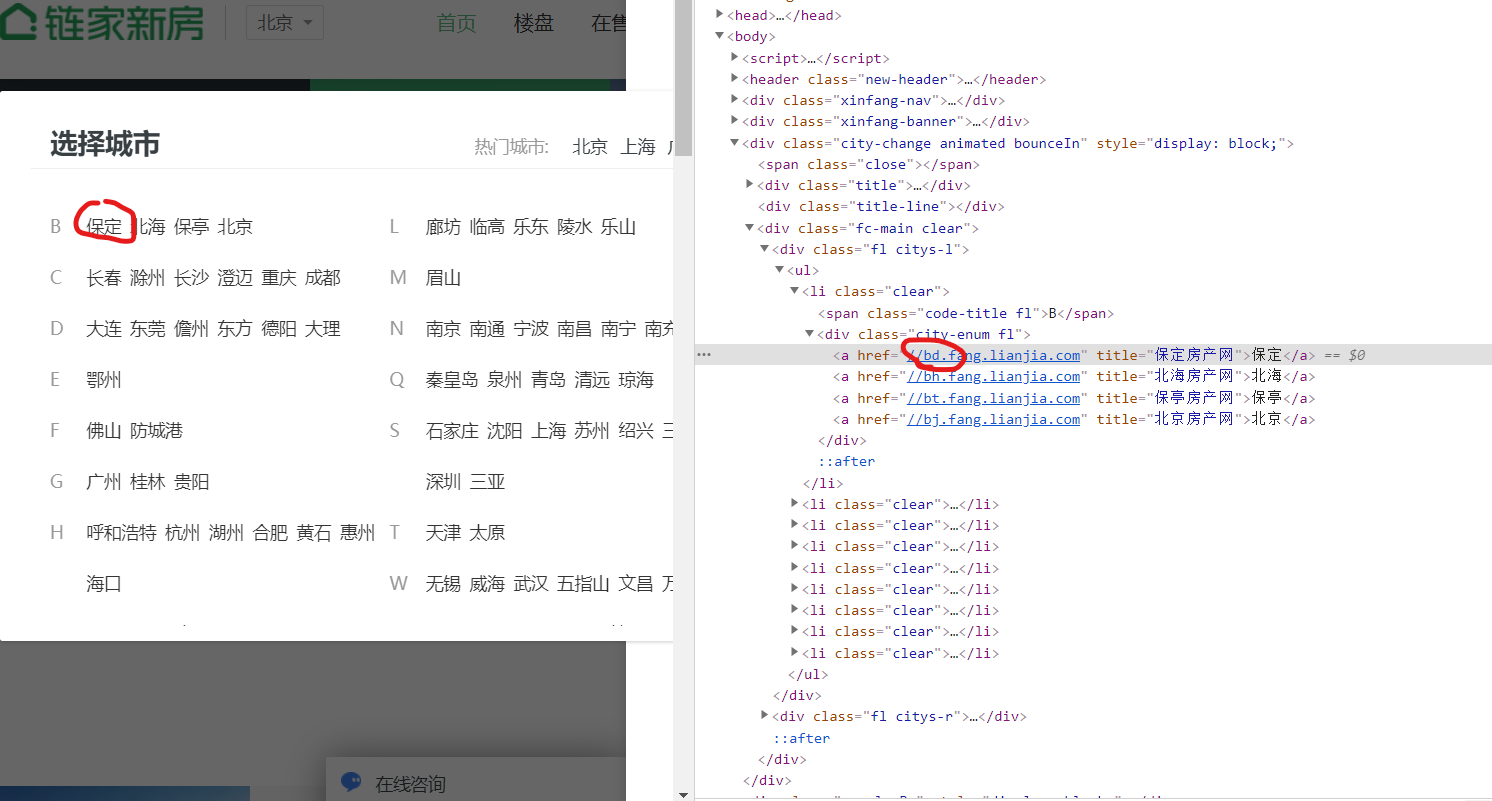The width and height of the screenshot is (1492, 801).
Task: Expand the script node
Action: 735,58
